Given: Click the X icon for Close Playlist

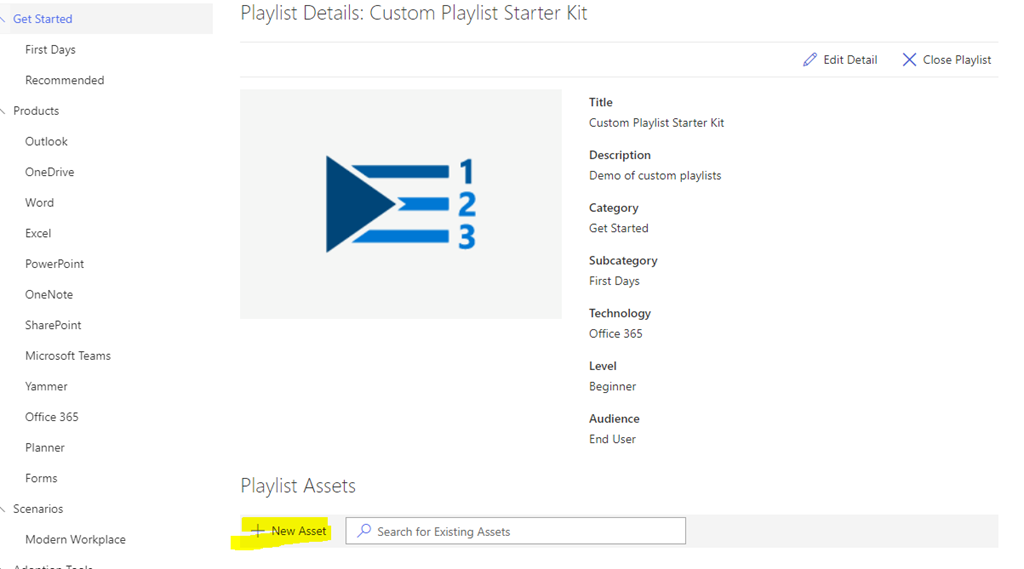Looking at the screenshot, I should click(909, 60).
